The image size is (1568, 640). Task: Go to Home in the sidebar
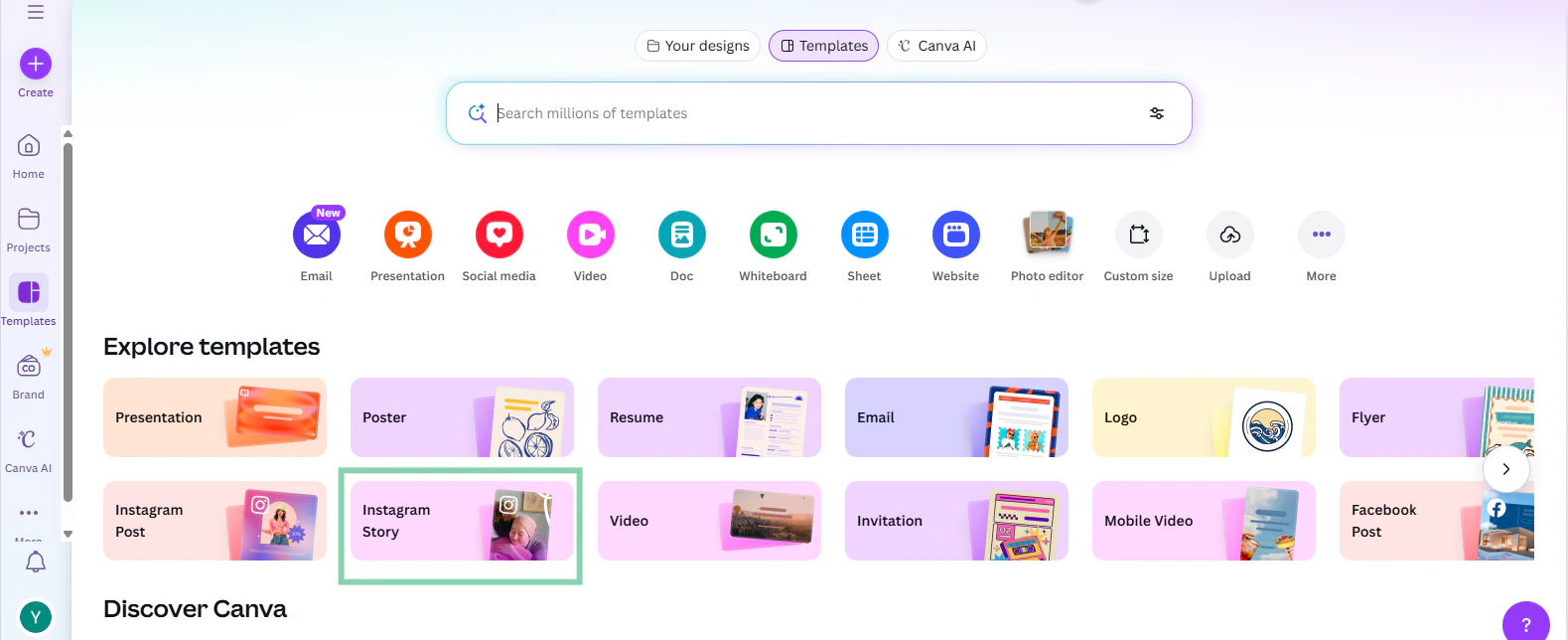pos(29,157)
